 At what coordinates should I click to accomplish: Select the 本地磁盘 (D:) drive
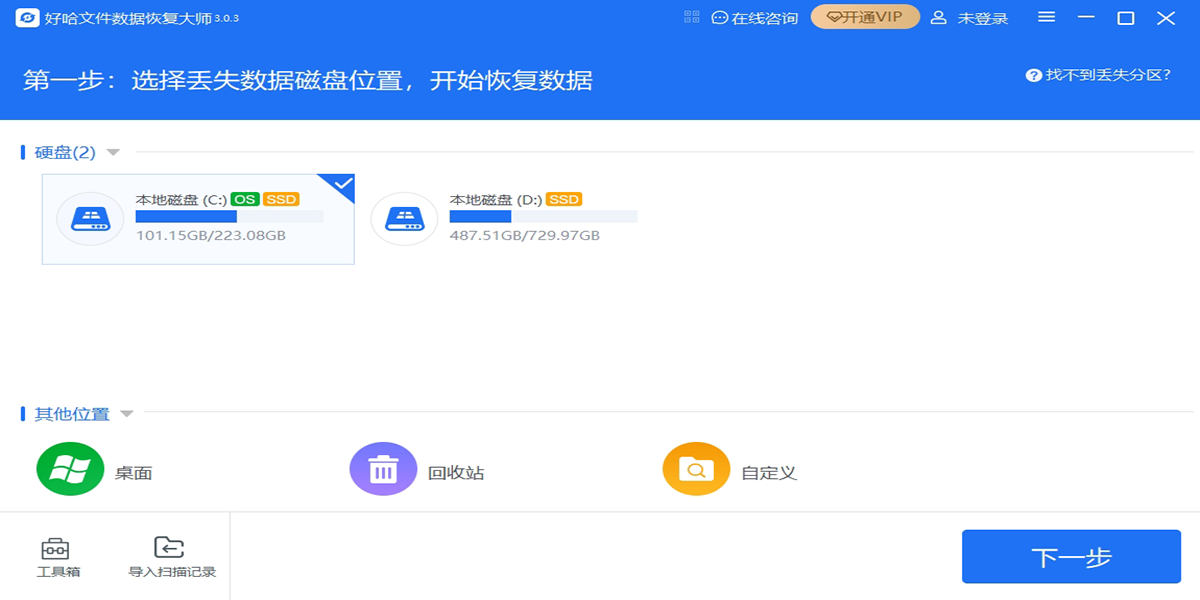[x=512, y=219]
